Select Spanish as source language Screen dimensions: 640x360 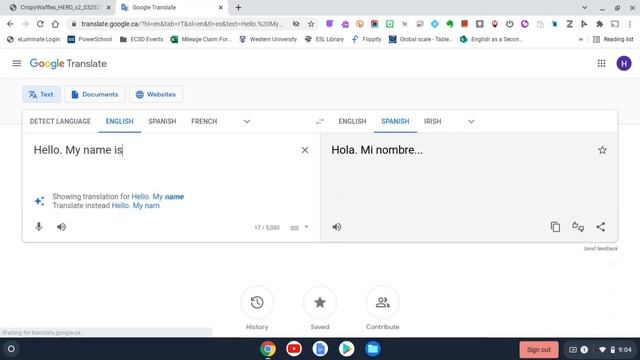point(162,121)
